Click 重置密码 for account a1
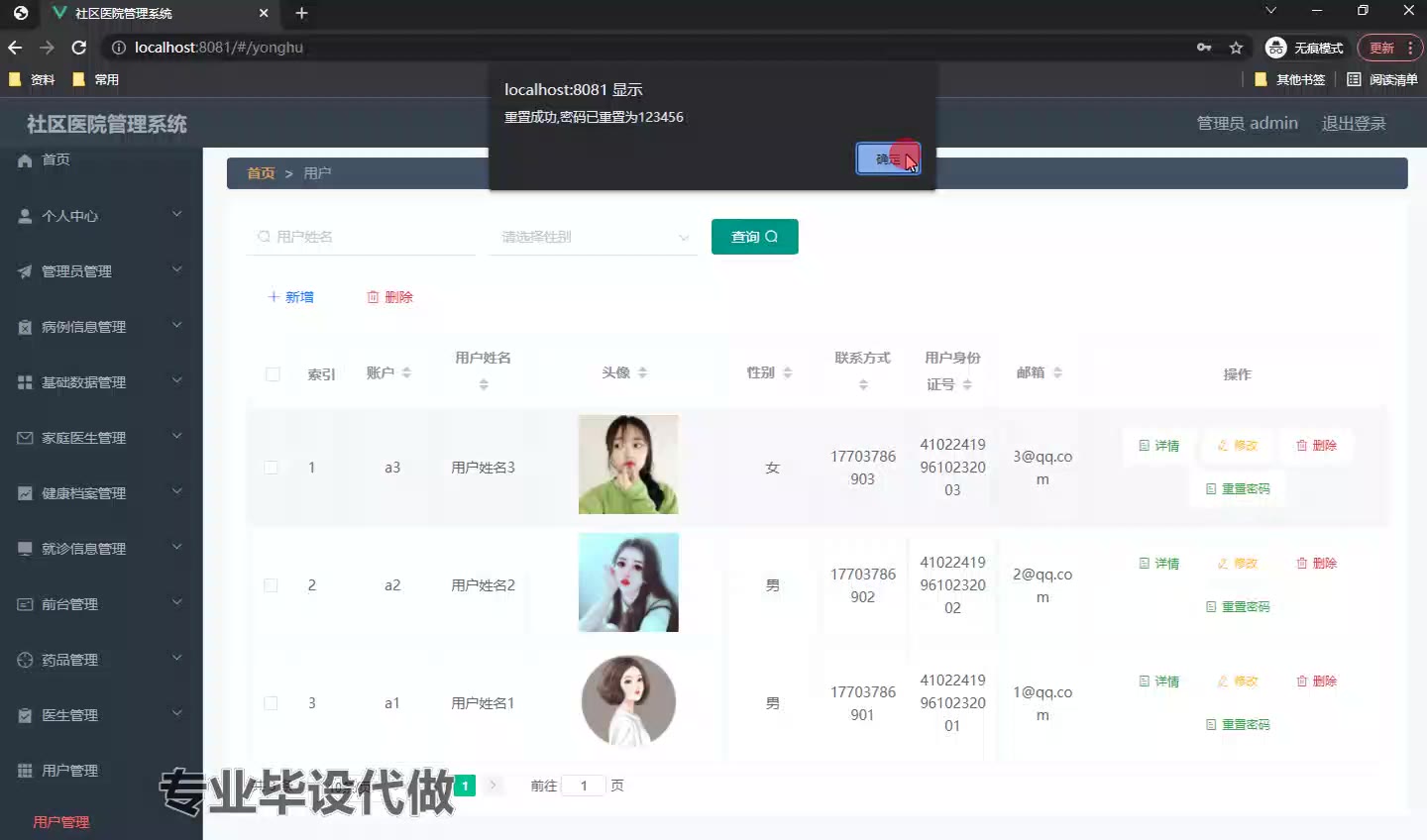Viewport: 1427px width, 840px height. [x=1238, y=724]
